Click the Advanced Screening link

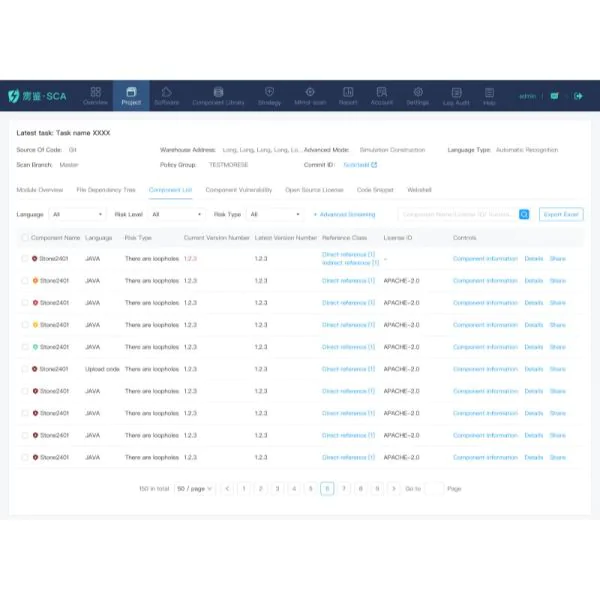click(x=345, y=214)
